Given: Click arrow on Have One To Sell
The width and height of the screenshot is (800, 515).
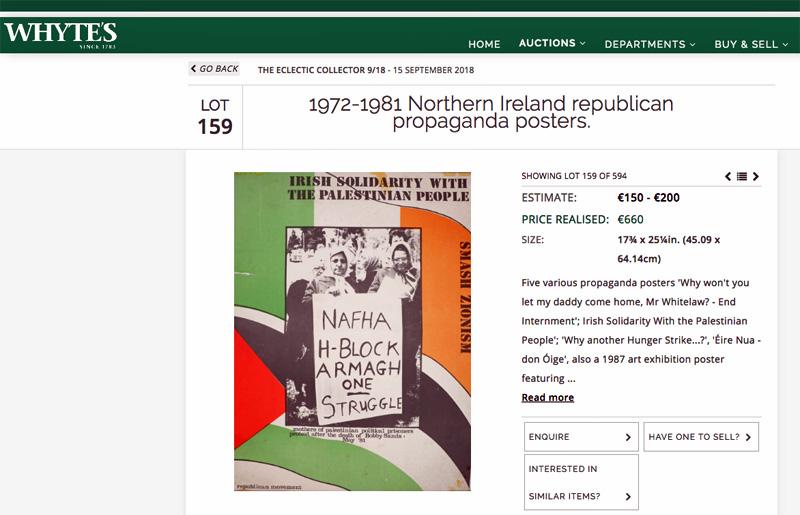Looking at the screenshot, I should [748, 437].
